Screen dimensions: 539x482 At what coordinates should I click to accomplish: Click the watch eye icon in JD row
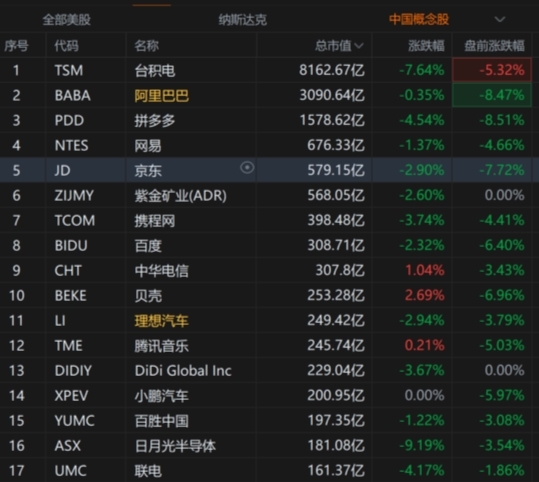[247, 168]
